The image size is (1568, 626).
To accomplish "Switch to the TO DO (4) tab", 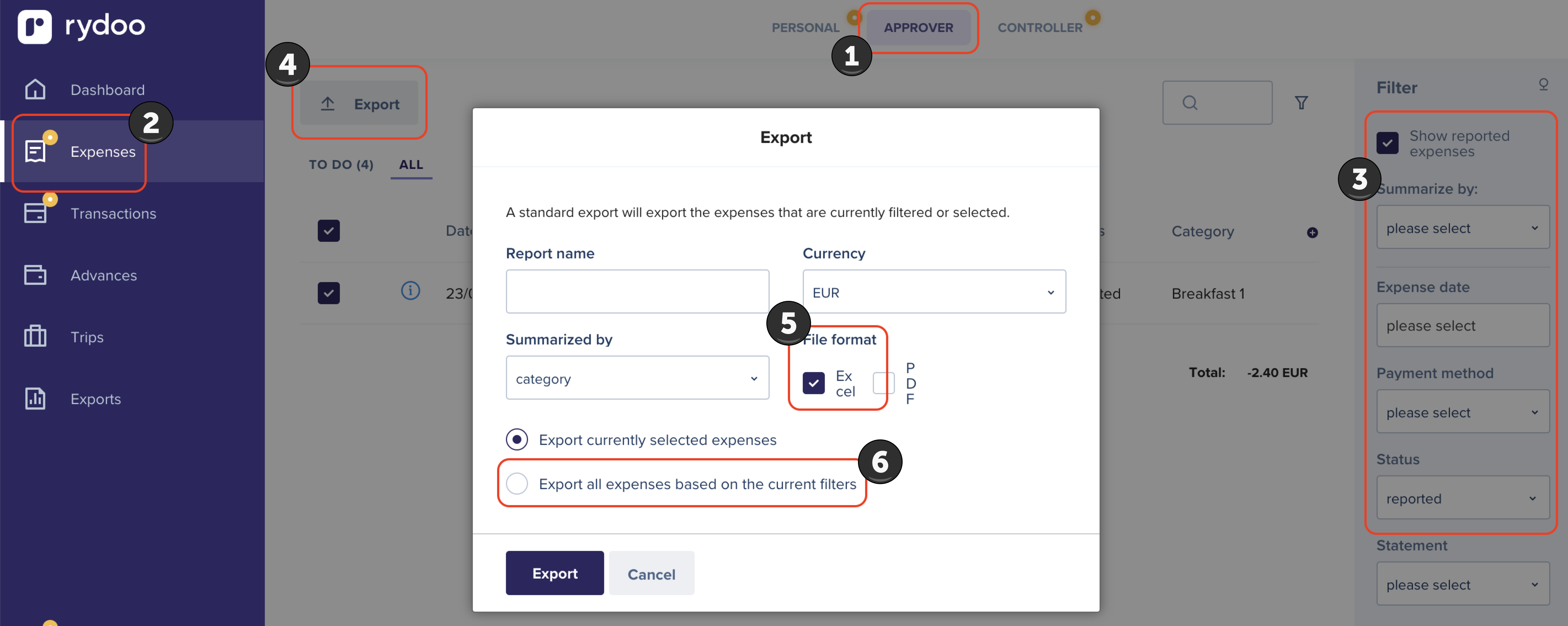I will [x=341, y=165].
